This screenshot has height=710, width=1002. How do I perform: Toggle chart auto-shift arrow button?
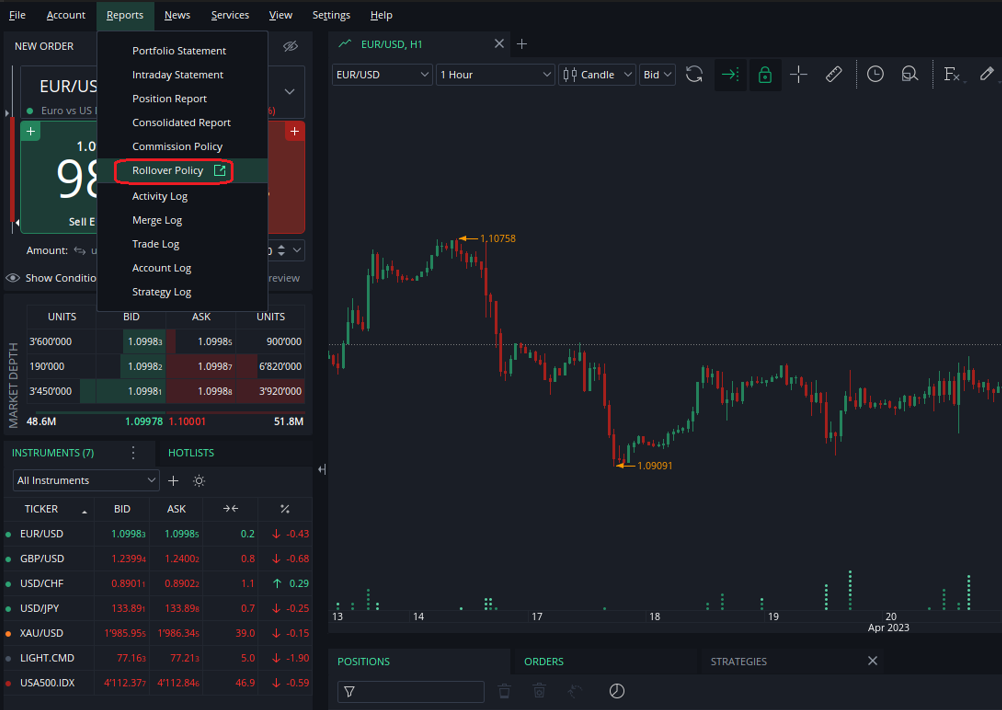pyautogui.click(x=730, y=75)
